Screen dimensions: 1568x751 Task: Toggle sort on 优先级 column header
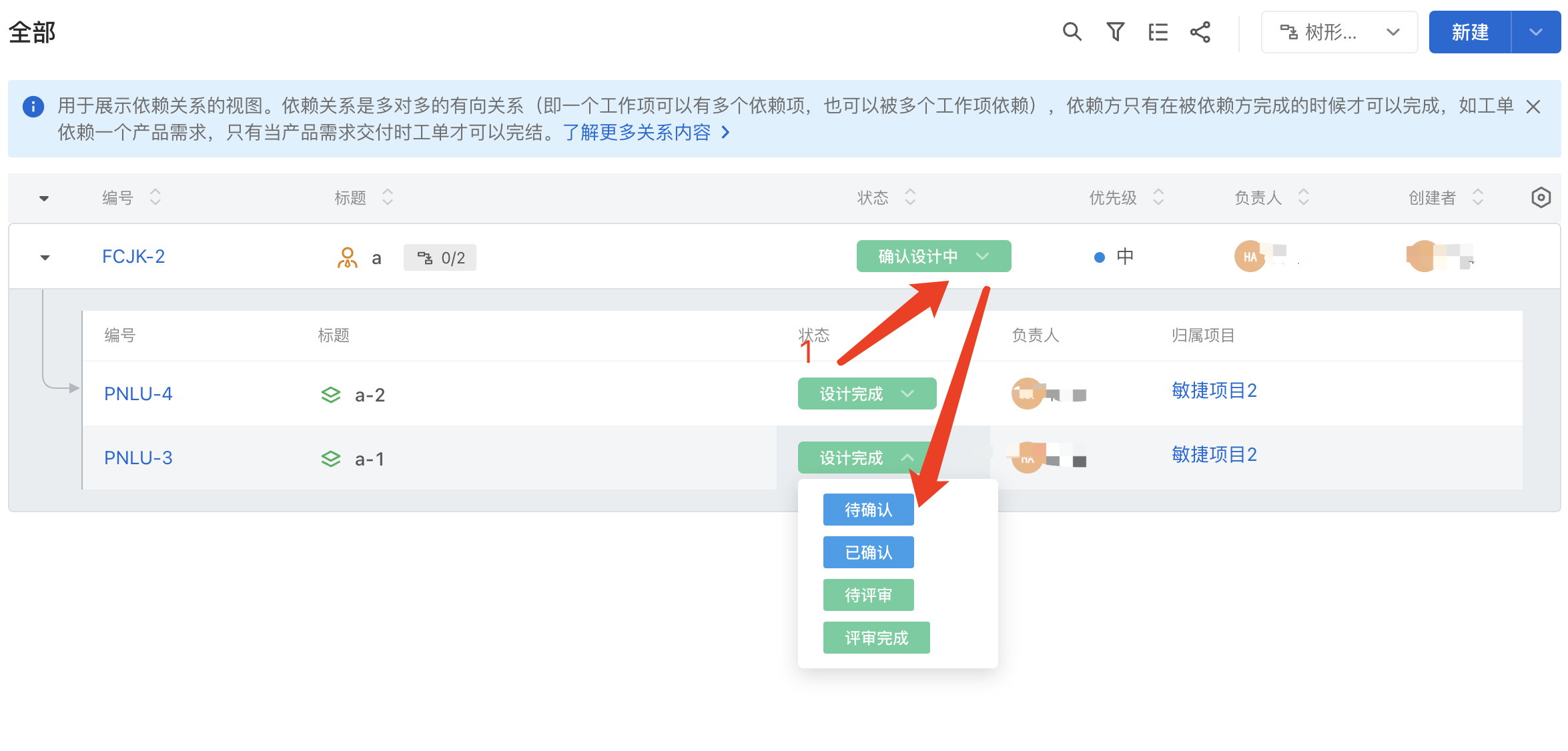(1158, 197)
